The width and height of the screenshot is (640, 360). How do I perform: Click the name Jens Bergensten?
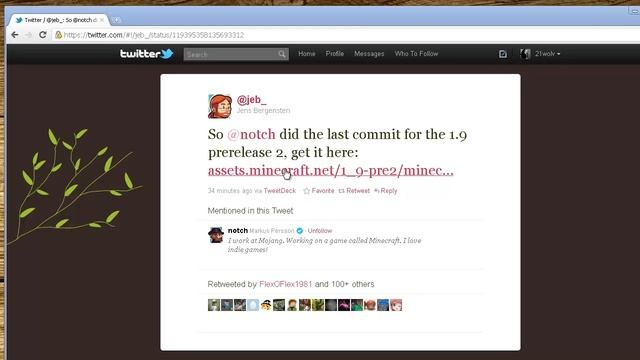click(x=263, y=111)
